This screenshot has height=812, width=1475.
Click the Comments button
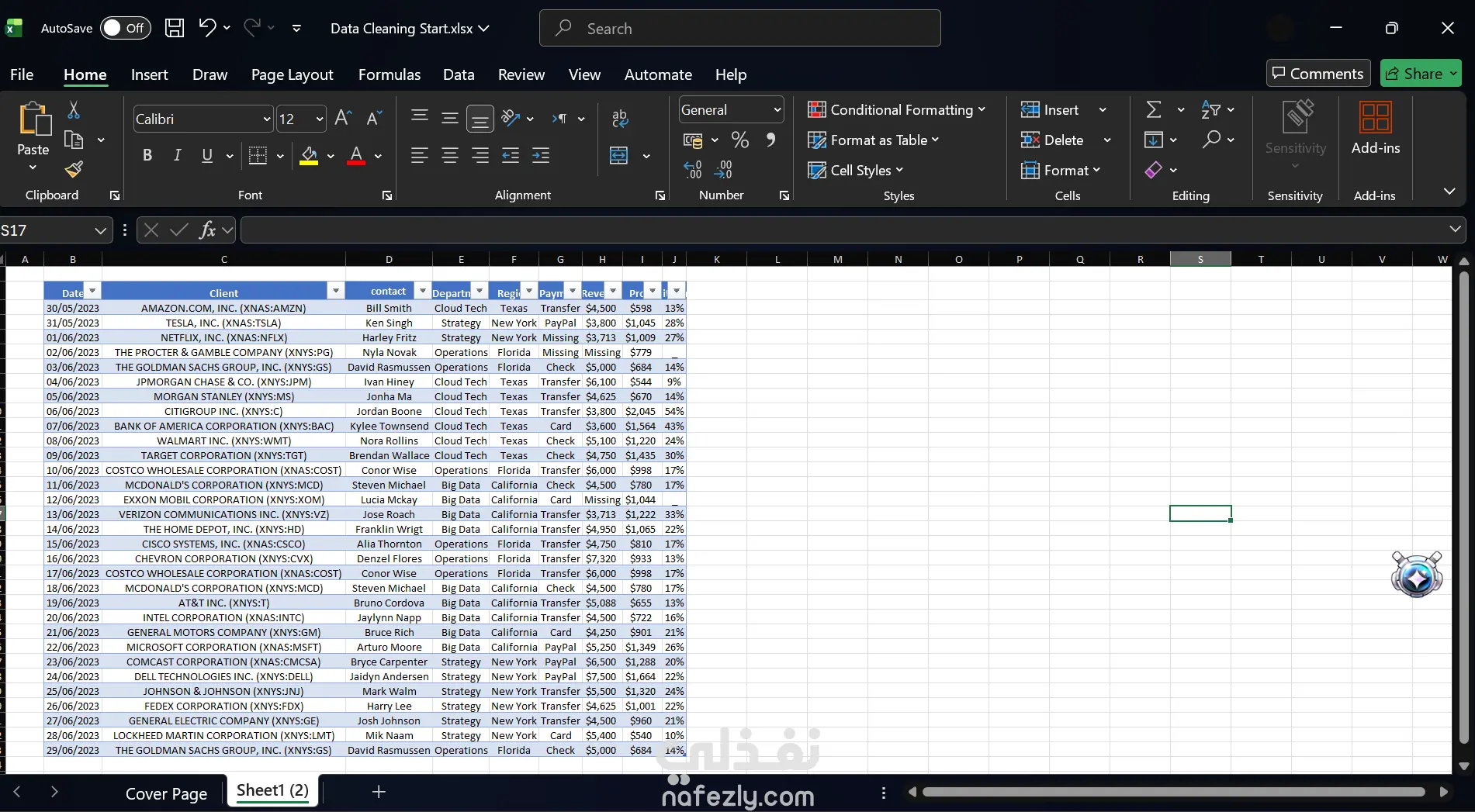point(1318,74)
